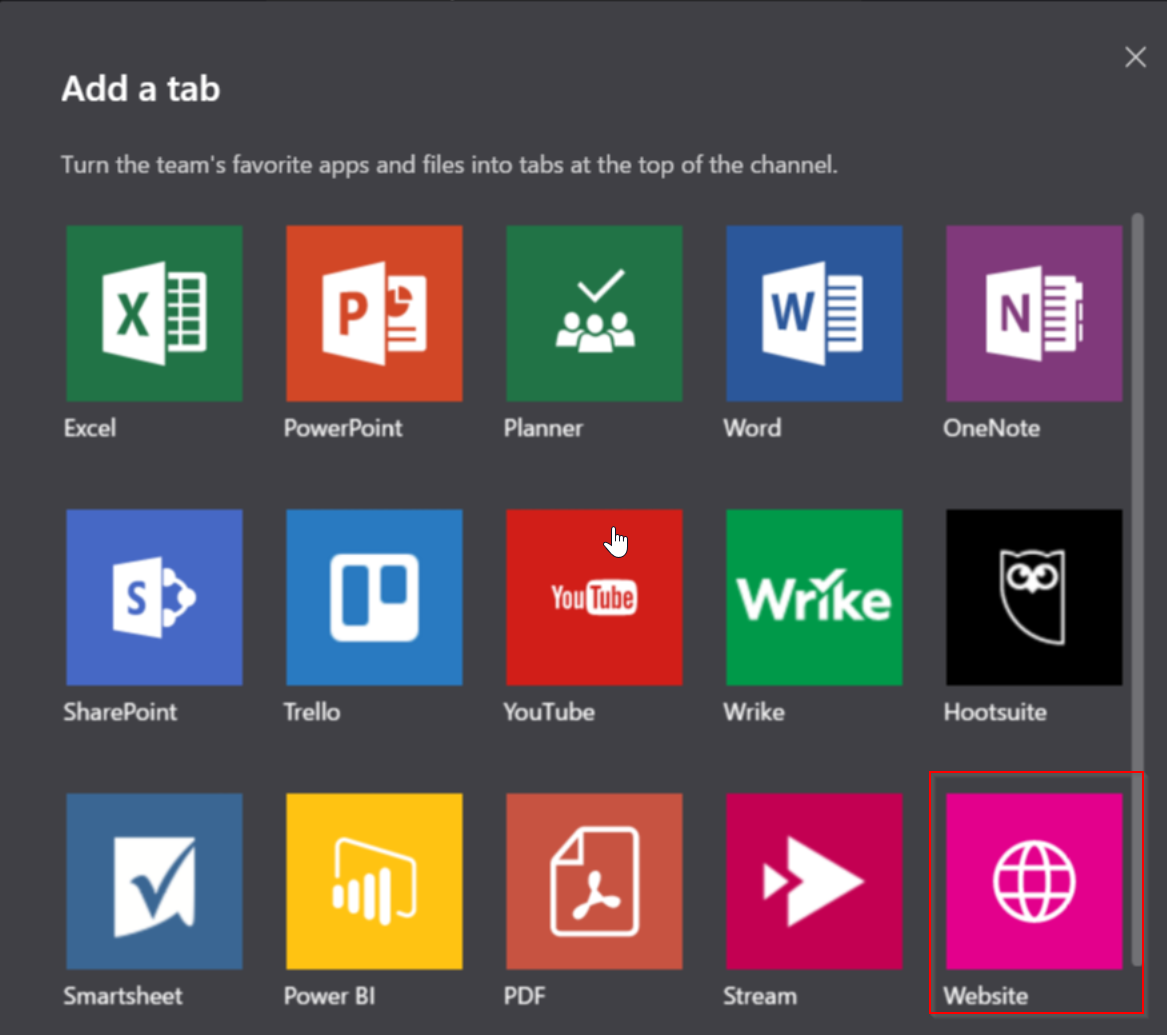Image resolution: width=1167 pixels, height=1035 pixels.
Task: Add a PowerPoint tab
Action: [374, 313]
